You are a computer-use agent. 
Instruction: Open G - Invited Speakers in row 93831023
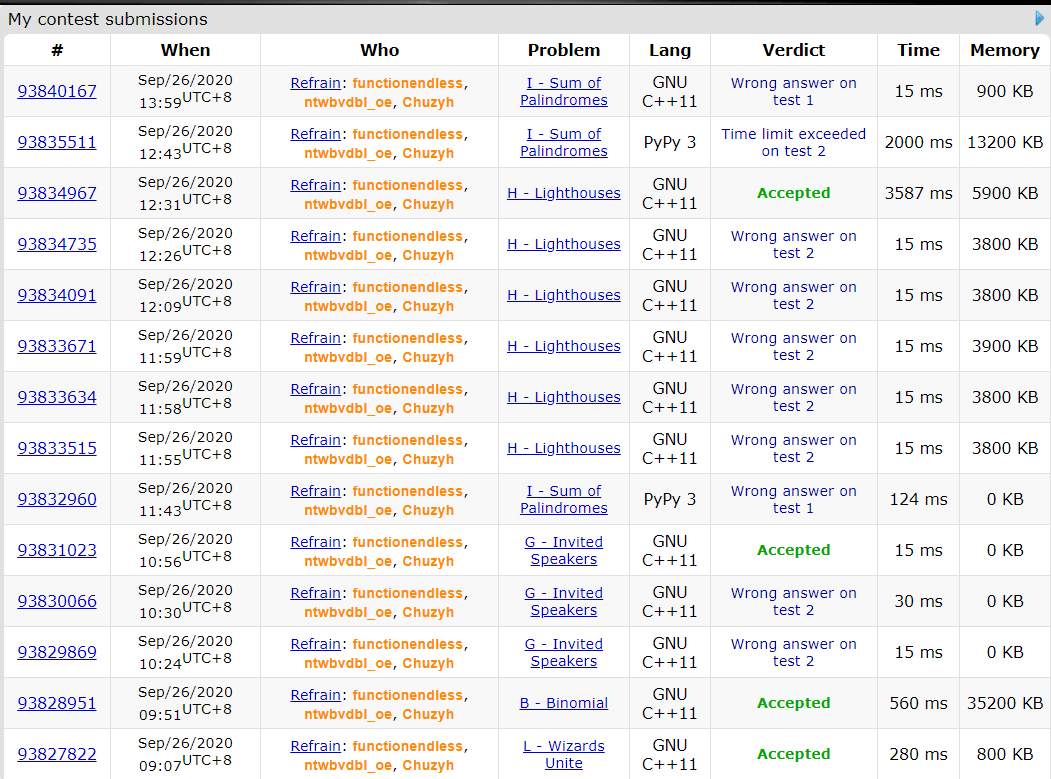coord(564,550)
